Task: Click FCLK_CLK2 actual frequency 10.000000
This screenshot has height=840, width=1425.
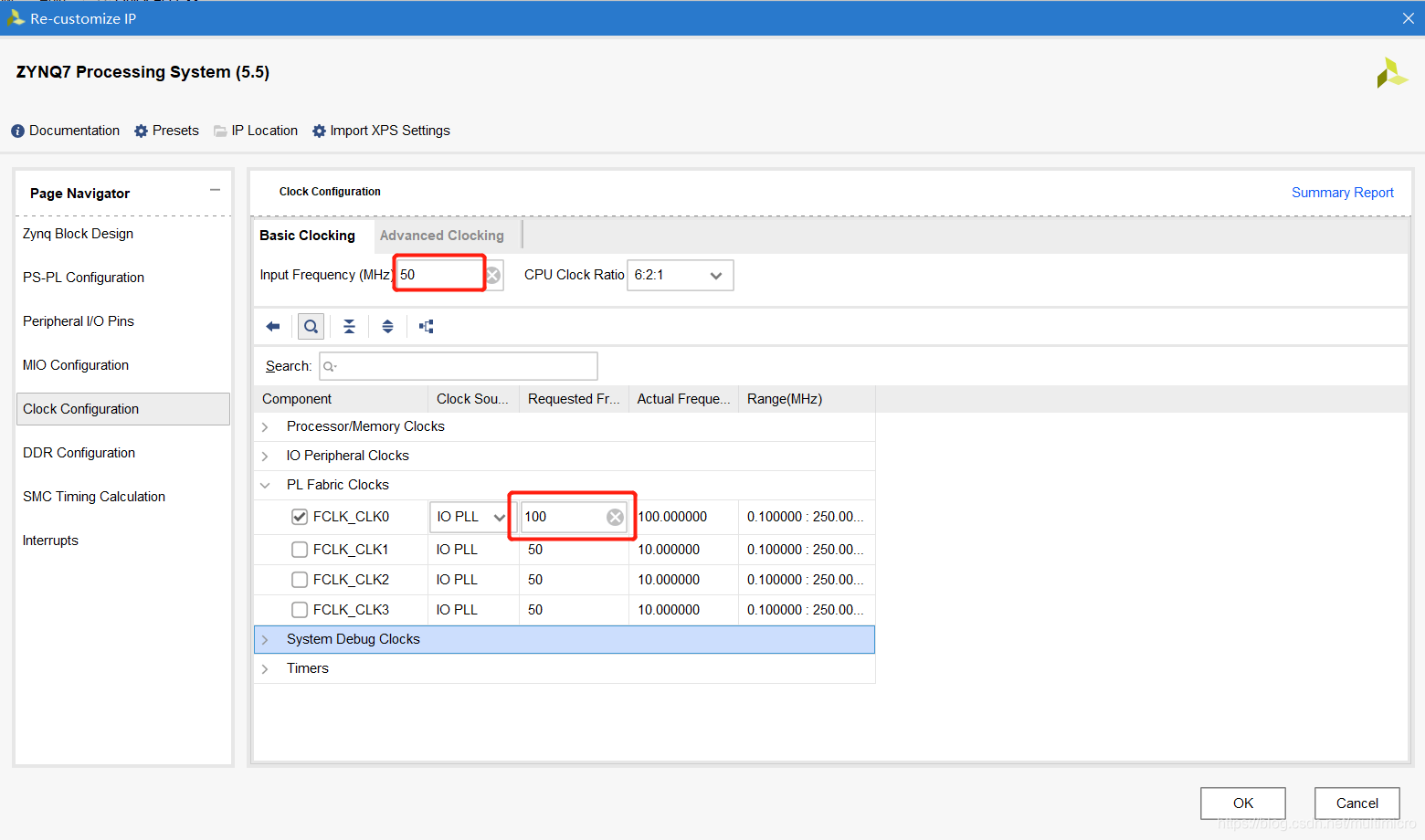Action: click(669, 580)
